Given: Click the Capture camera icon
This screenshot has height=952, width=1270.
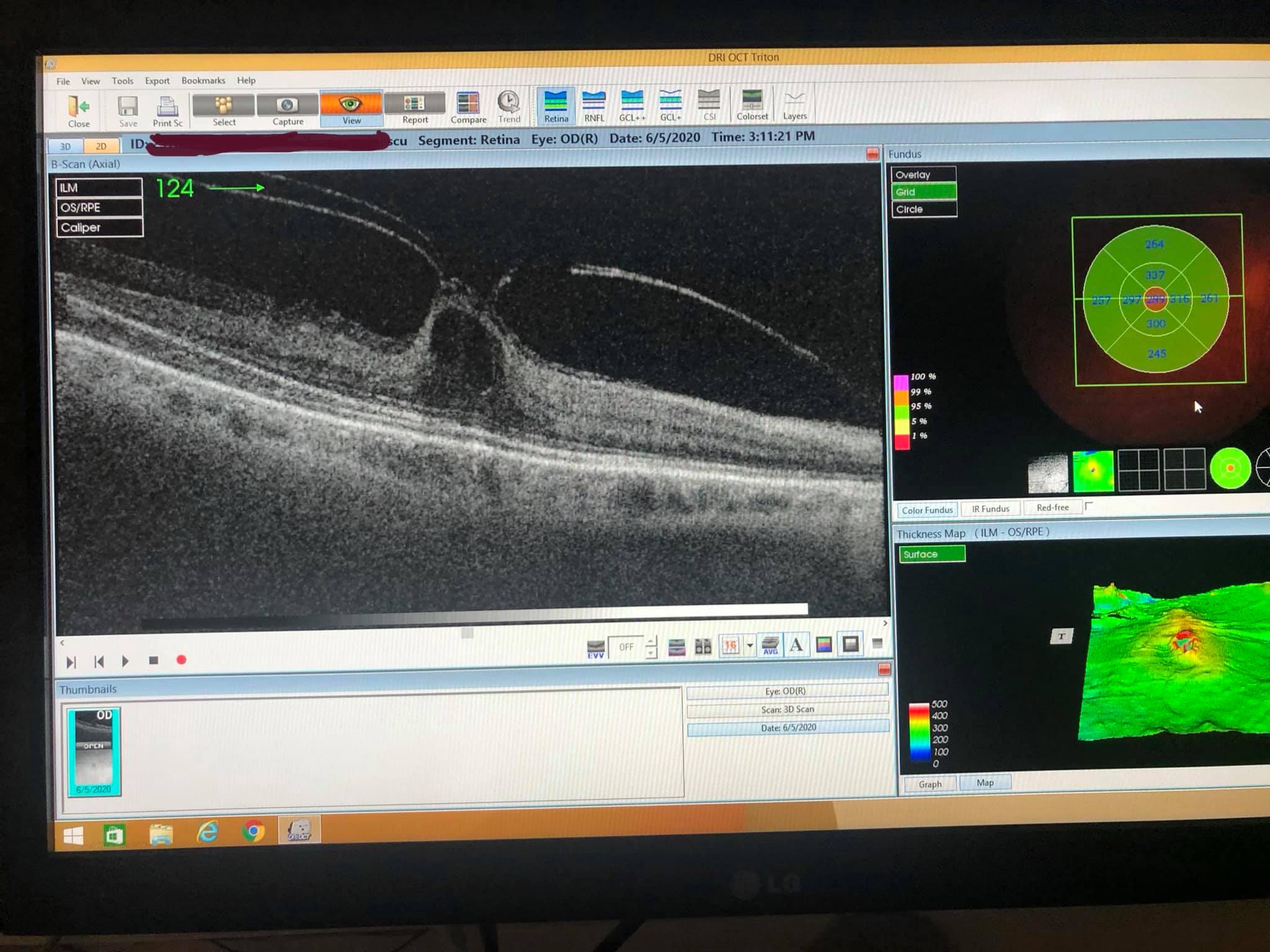Looking at the screenshot, I should click(287, 105).
